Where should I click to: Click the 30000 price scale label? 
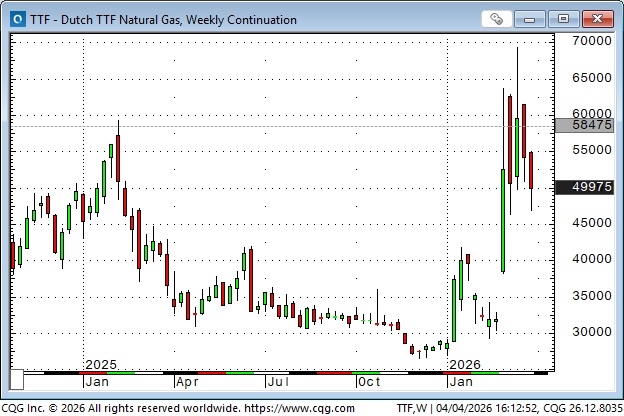tap(586, 332)
